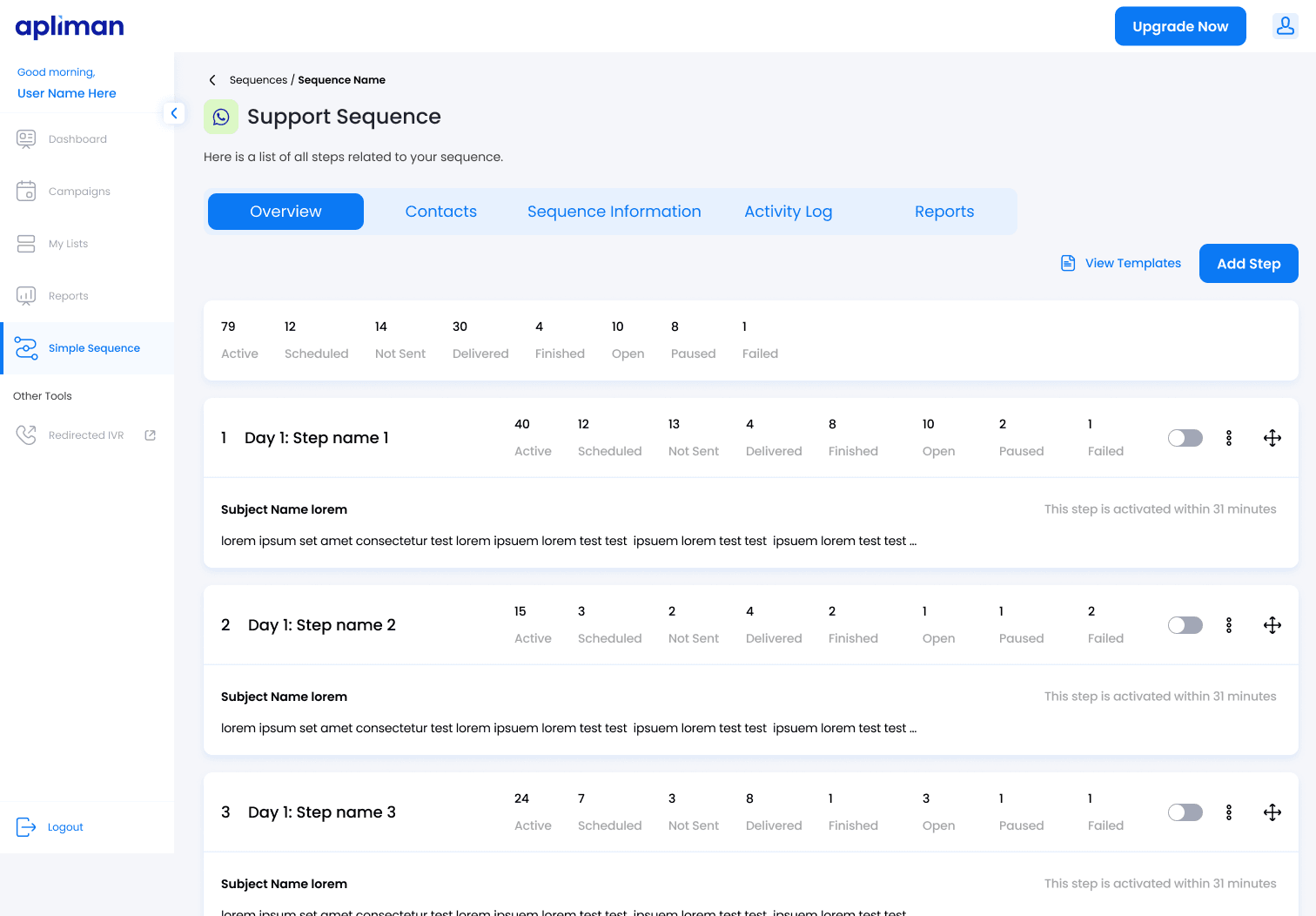Click the Logout link
Viewport: 1316px width, 916px height.
pyautogui.click(x=65, y=827)
